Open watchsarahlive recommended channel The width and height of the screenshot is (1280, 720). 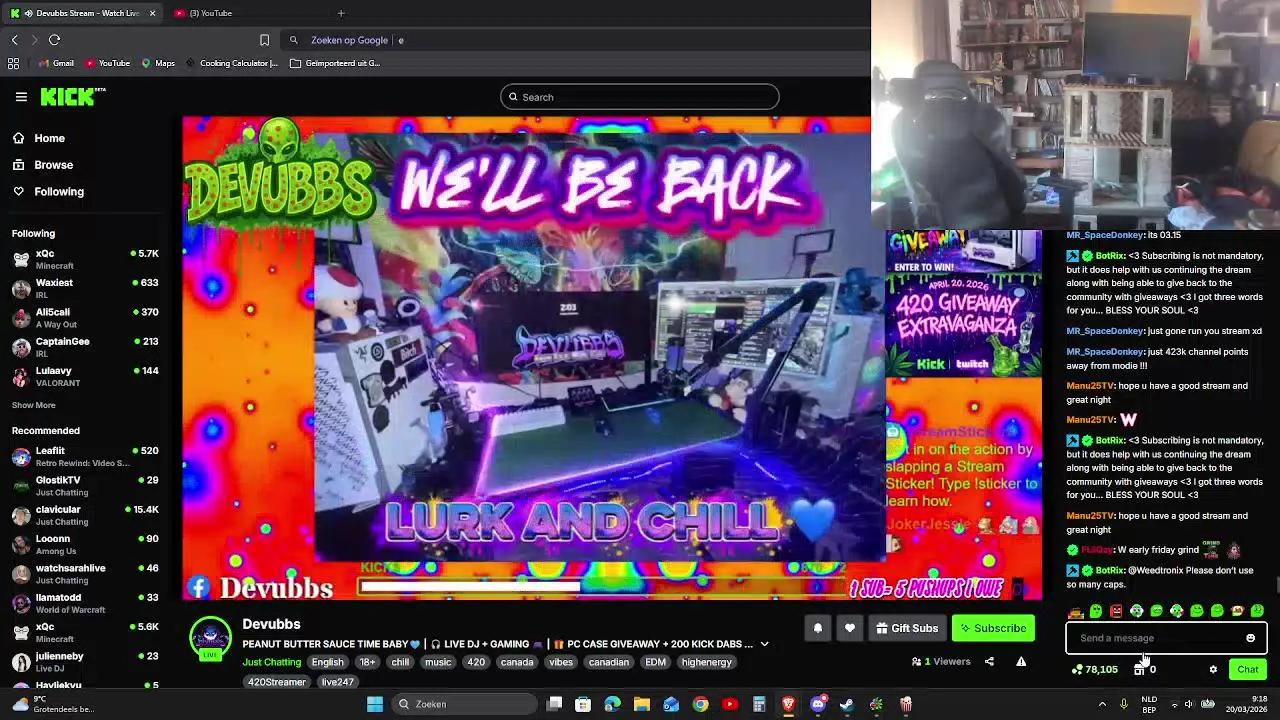pyautogui.click(x=85, y=573)
